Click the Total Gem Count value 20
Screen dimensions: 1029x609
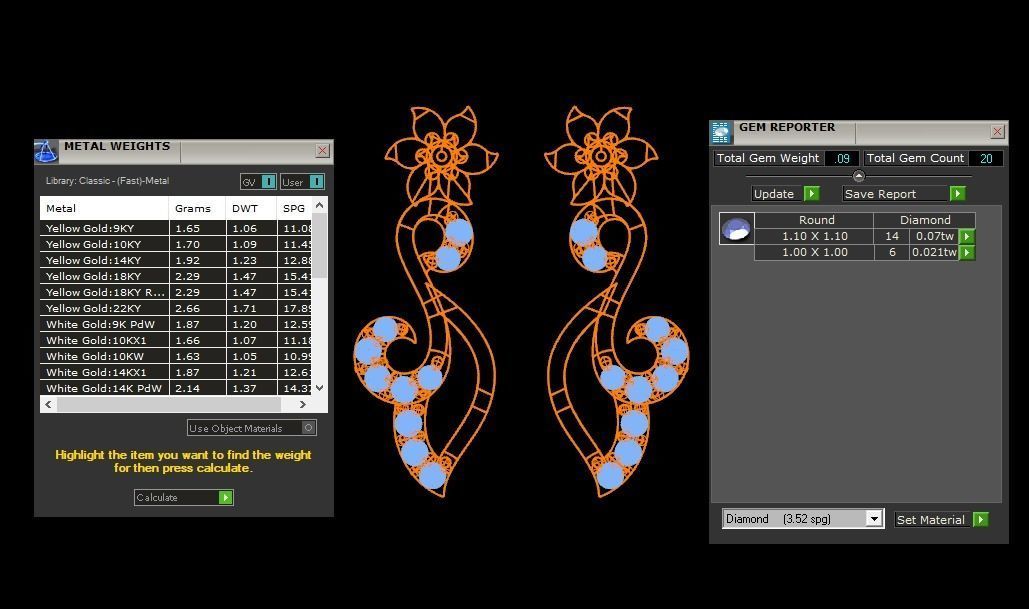pyautogui.click(x=986, y=158)
